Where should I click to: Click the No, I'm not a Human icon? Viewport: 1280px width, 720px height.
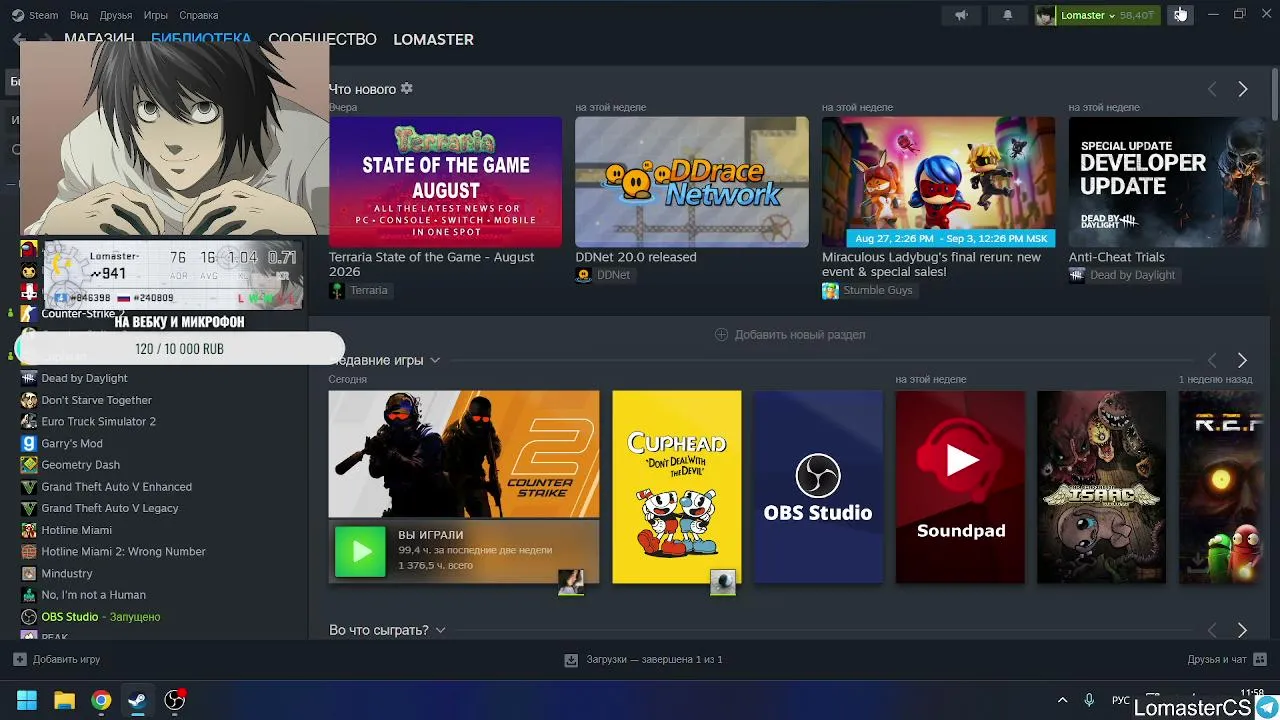pyautogui.click(x=29, y=595)
